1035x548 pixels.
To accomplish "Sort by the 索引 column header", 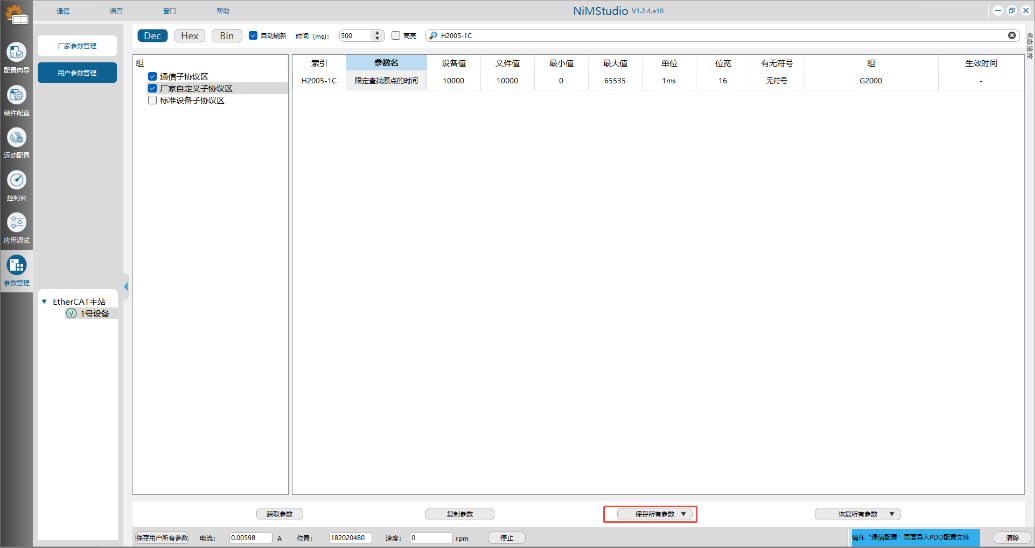I will (319, 63).
